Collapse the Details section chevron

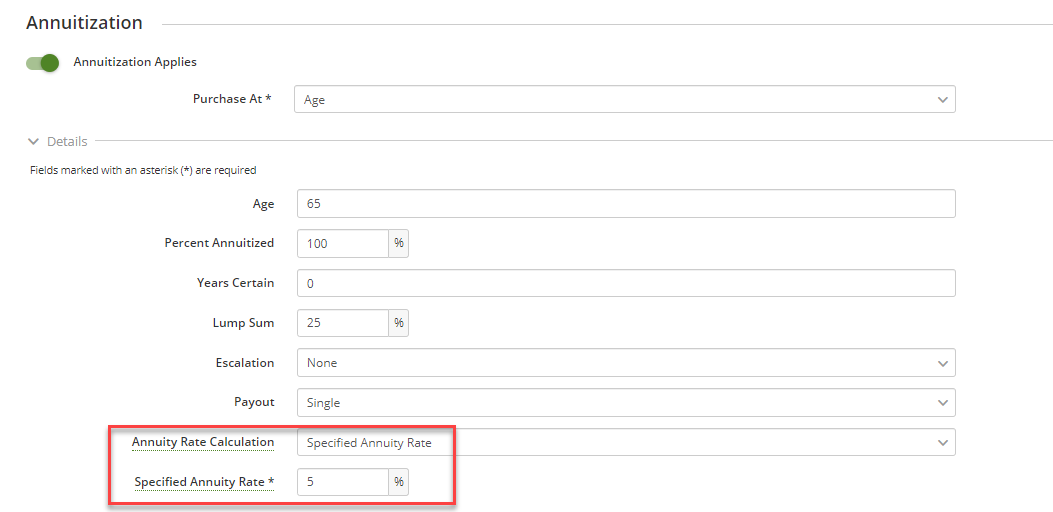[33, 142]
